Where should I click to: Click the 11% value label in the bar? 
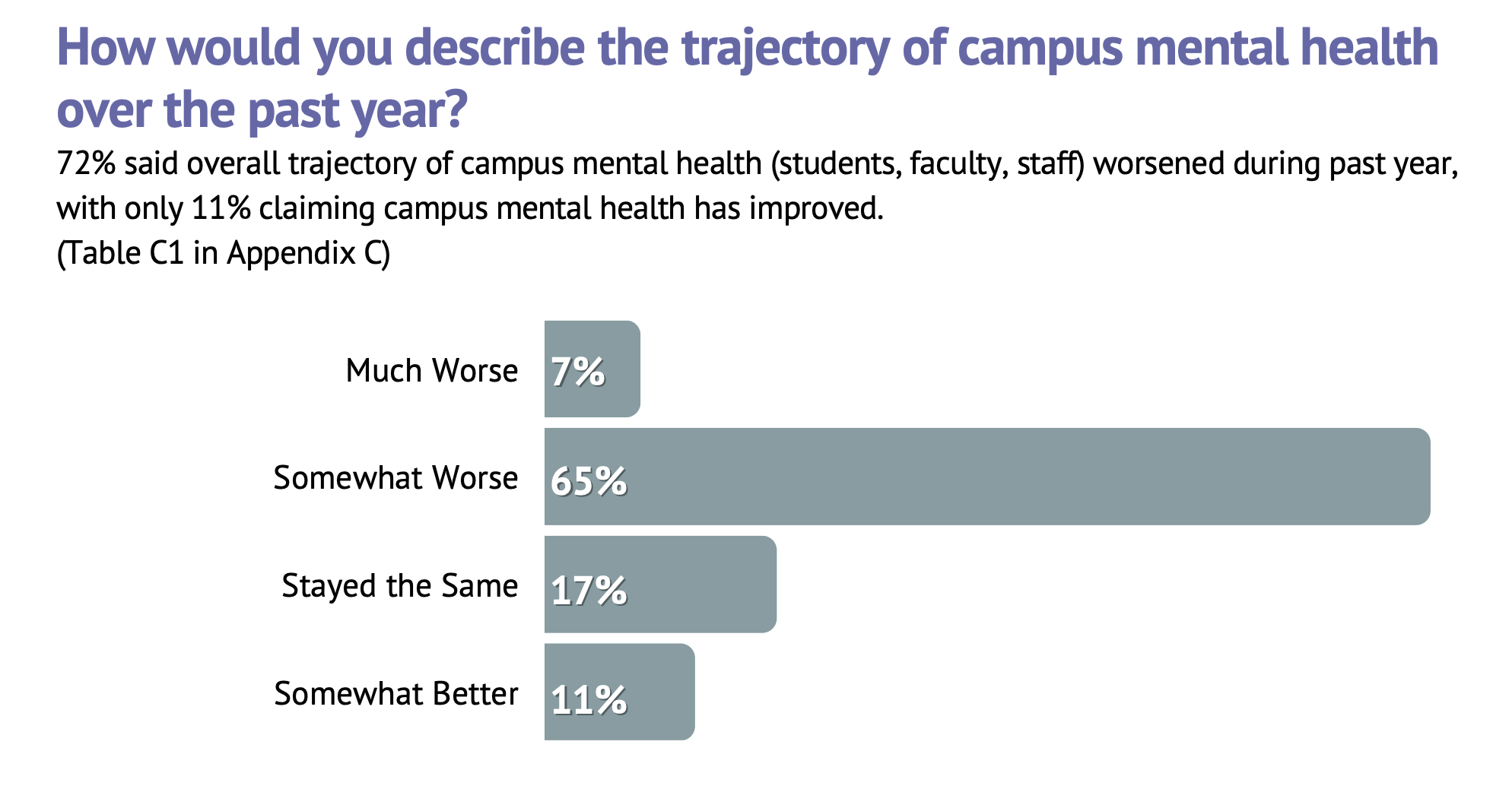click(589, 700)
